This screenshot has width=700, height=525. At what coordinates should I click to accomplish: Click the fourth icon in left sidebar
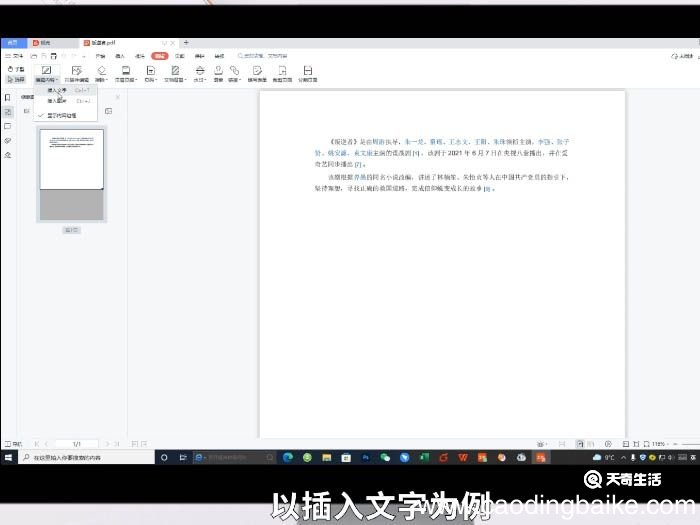click(x=8, y=141)
